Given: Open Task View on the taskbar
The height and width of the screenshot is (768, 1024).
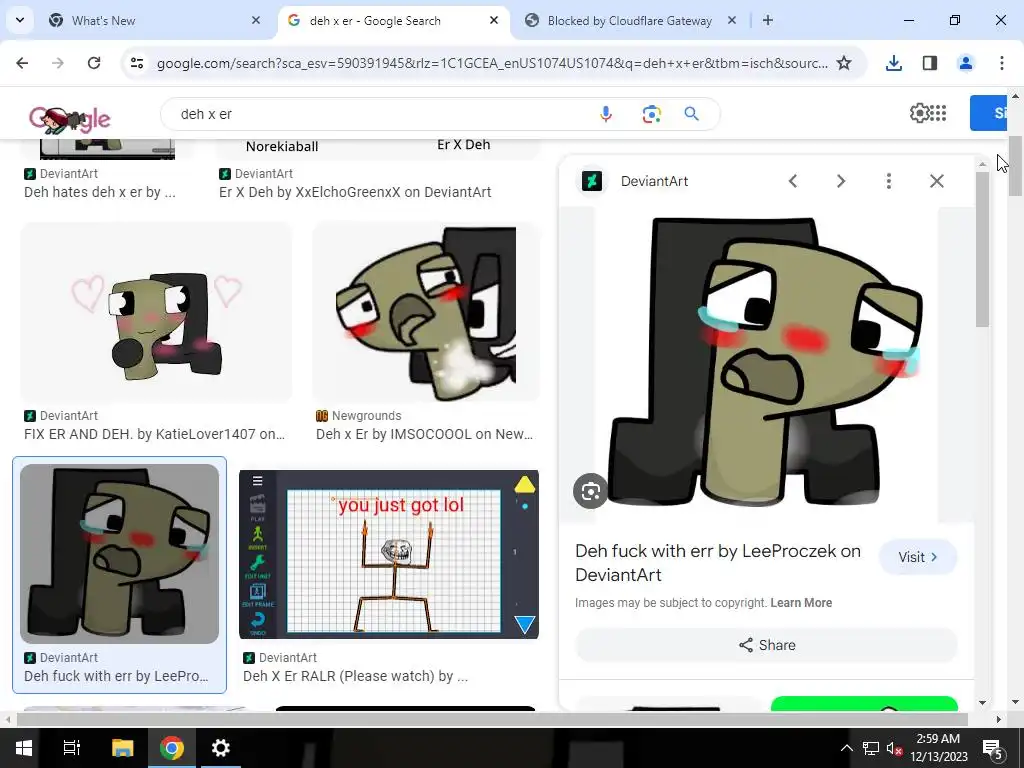Looking at the screenshot, I should [71, 748].
